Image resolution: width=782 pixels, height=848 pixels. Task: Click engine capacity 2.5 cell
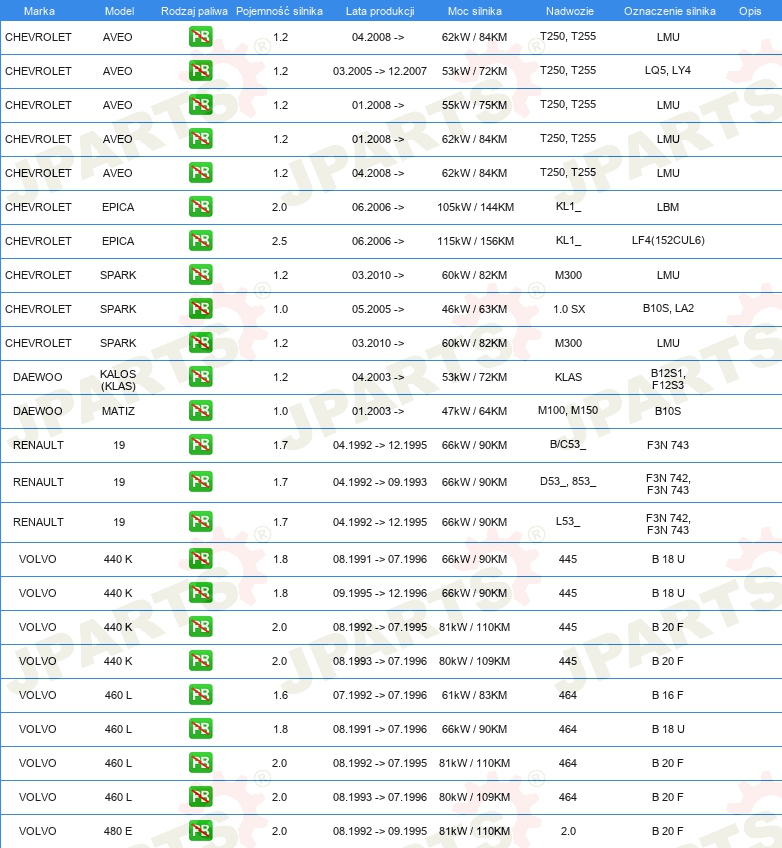pyautogui.click(x=280, y=241)
